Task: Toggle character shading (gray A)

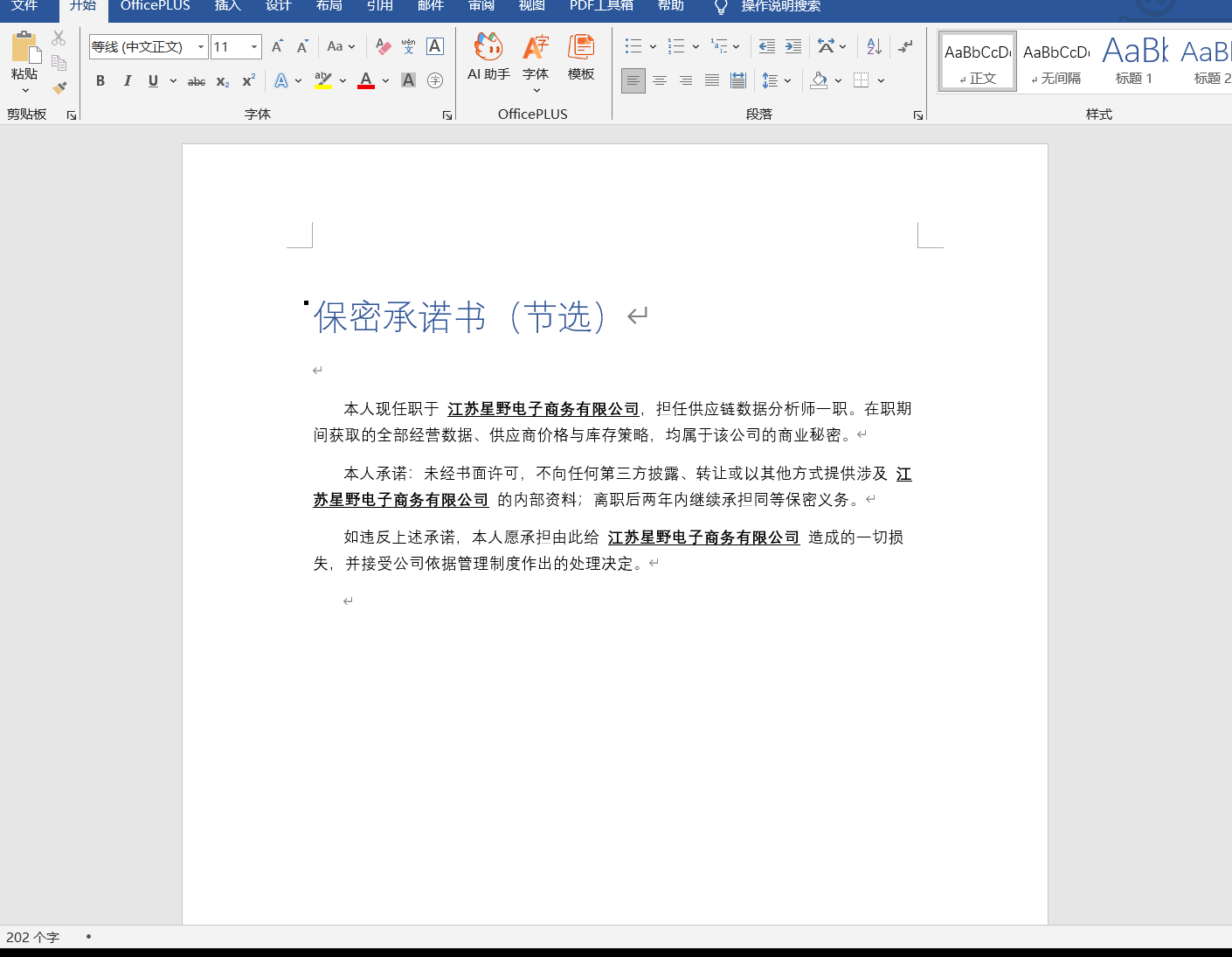Action: click(408, 80)
